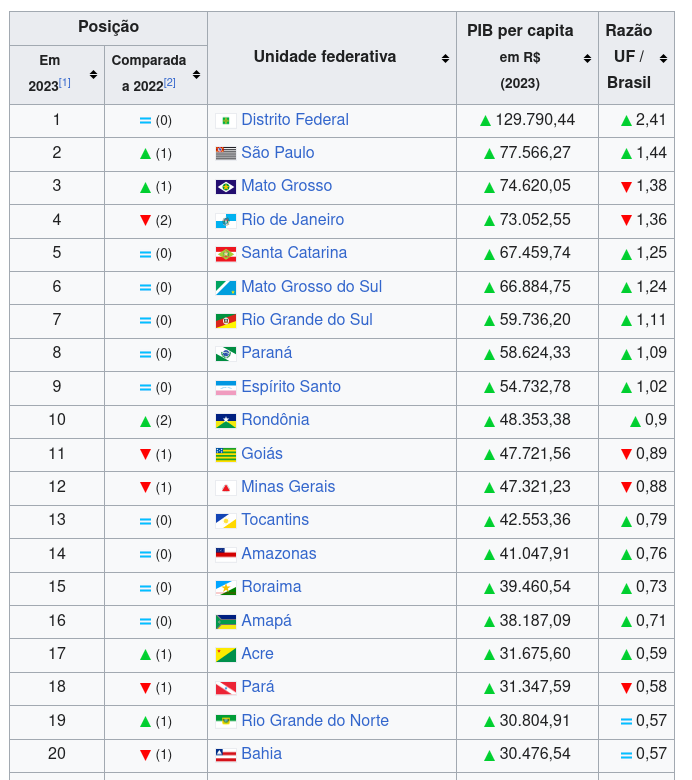Click the Mato Grosso flag icon
Screen dimensions: 692x780
pyautogui.click(x=225, y=187)
